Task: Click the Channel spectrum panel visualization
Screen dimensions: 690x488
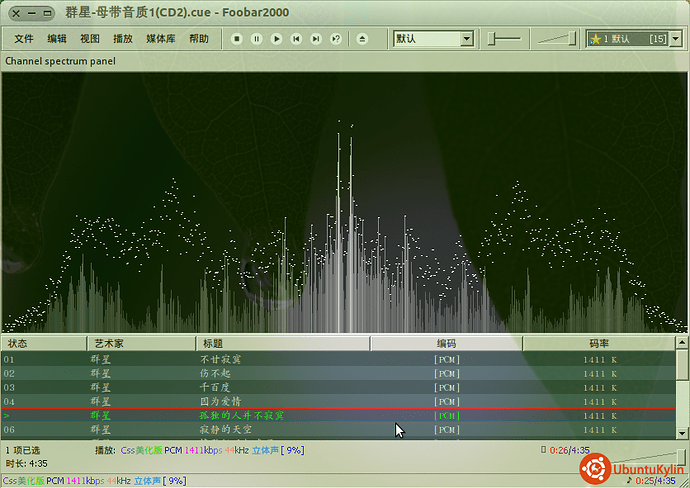Action: [345, 202]
